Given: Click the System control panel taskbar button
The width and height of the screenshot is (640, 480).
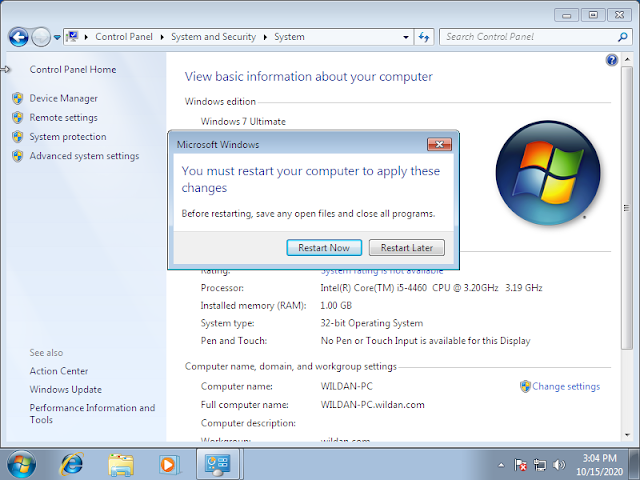Looking at the screenshot, I should click(x=218, y=464).
